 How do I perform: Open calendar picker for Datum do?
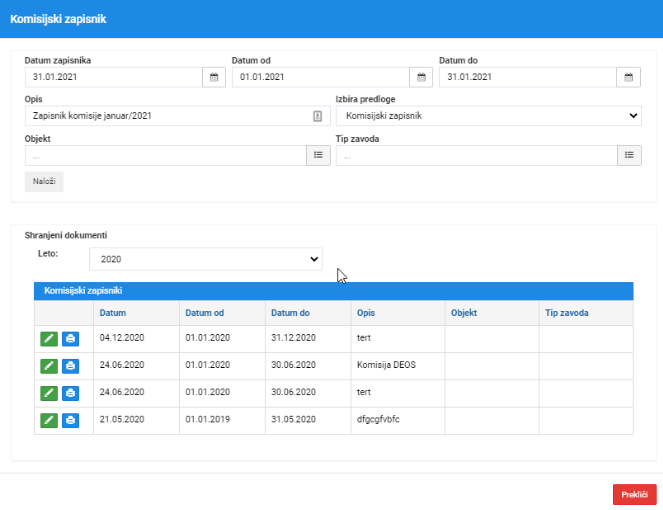628,77
